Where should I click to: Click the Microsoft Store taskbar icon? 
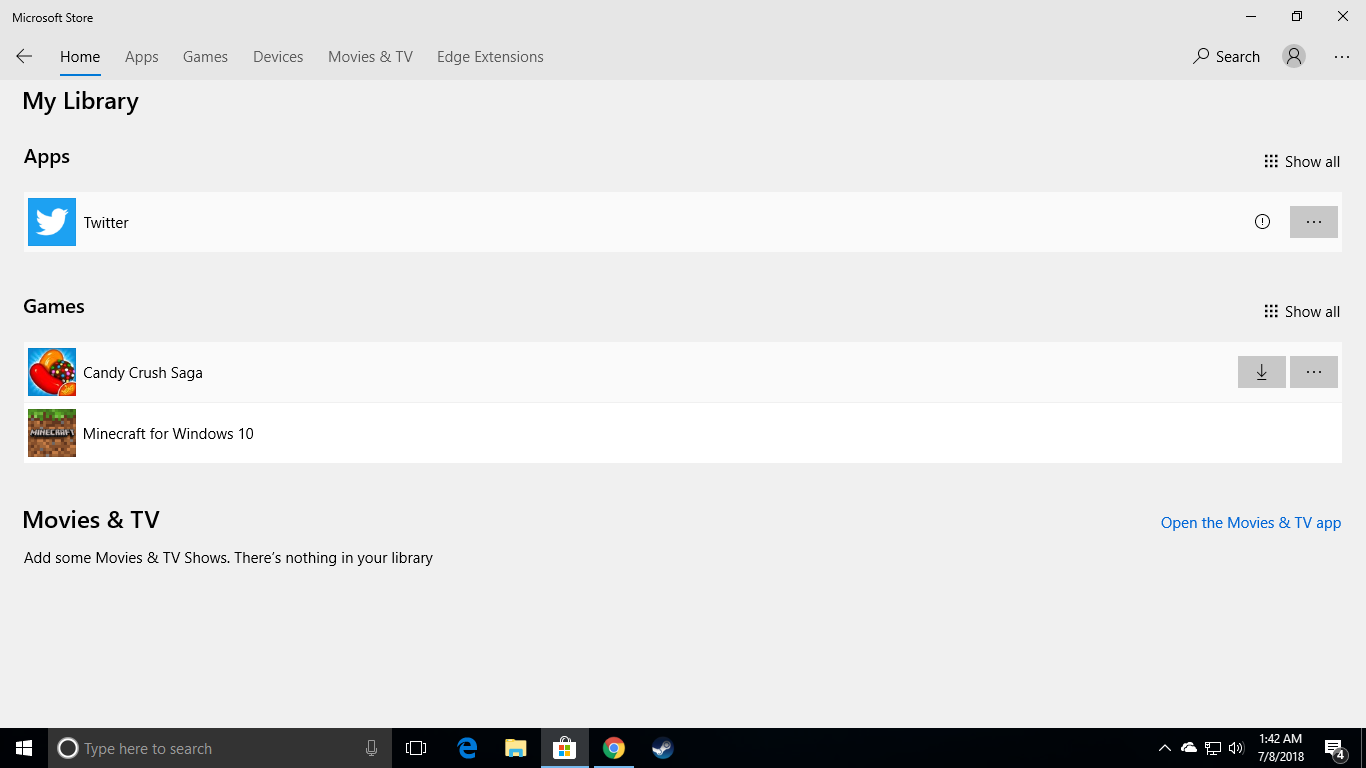point(565,748)
